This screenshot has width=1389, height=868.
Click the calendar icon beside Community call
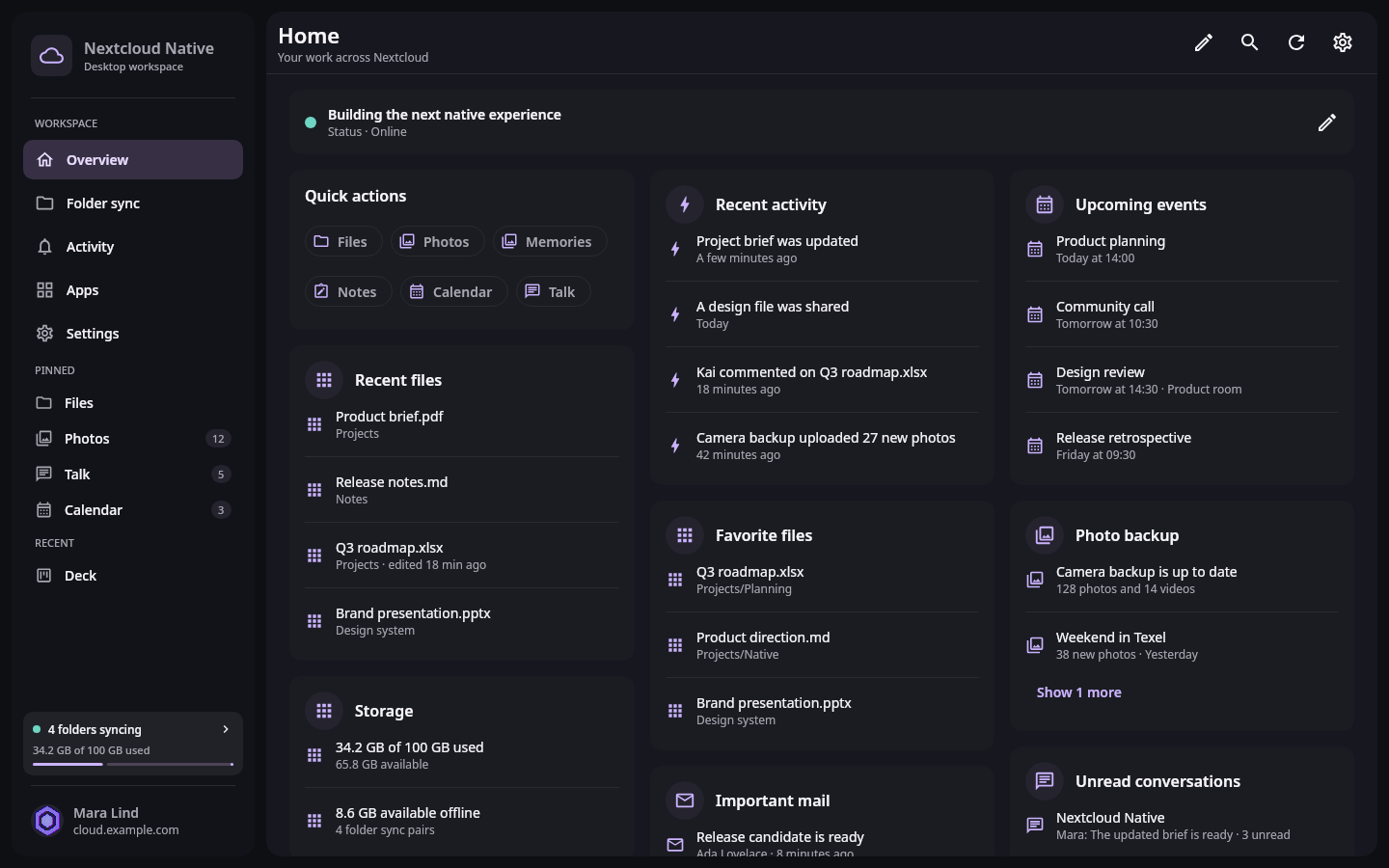[x=1035, y=314]
